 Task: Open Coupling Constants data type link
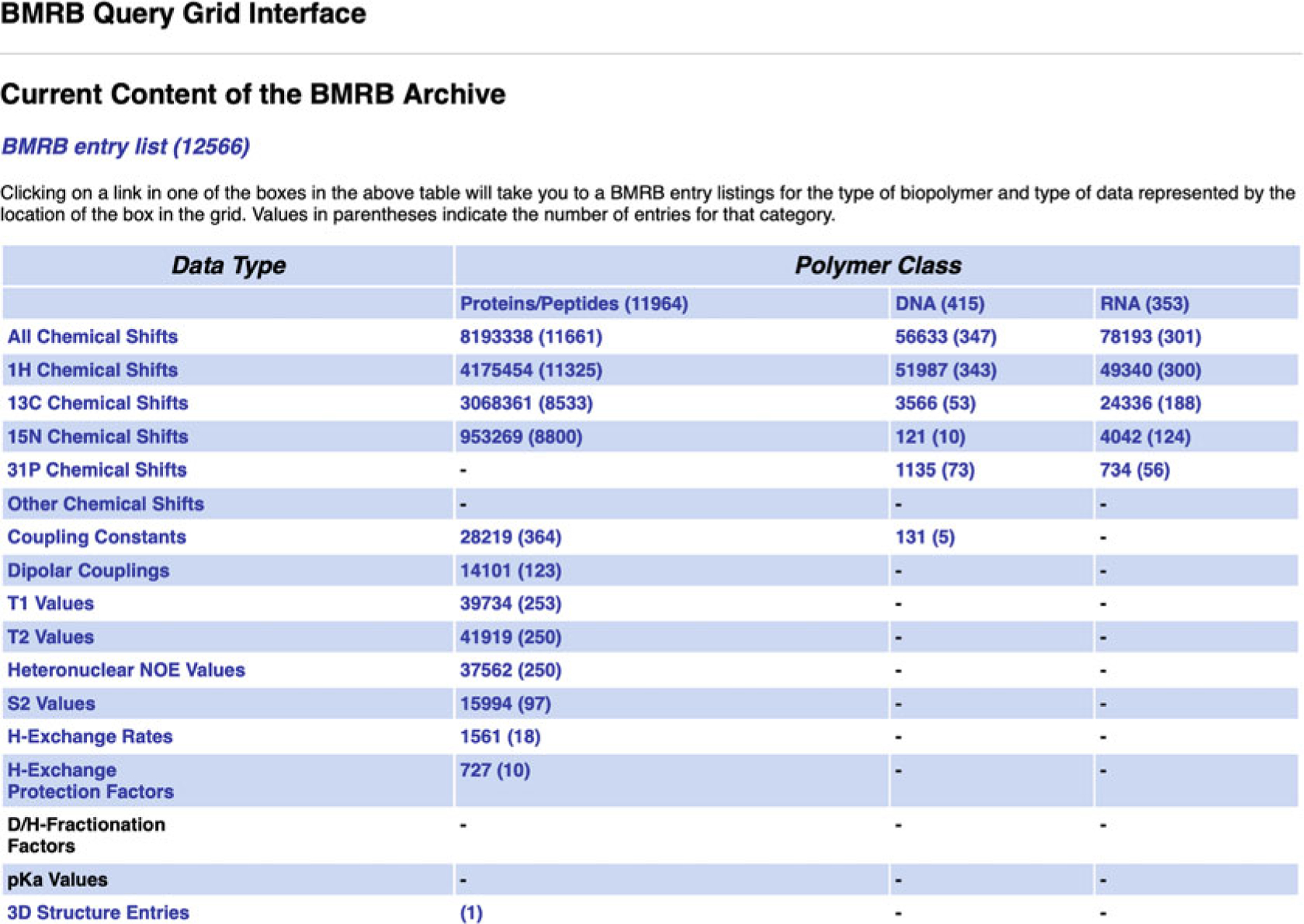pos(97,537)
